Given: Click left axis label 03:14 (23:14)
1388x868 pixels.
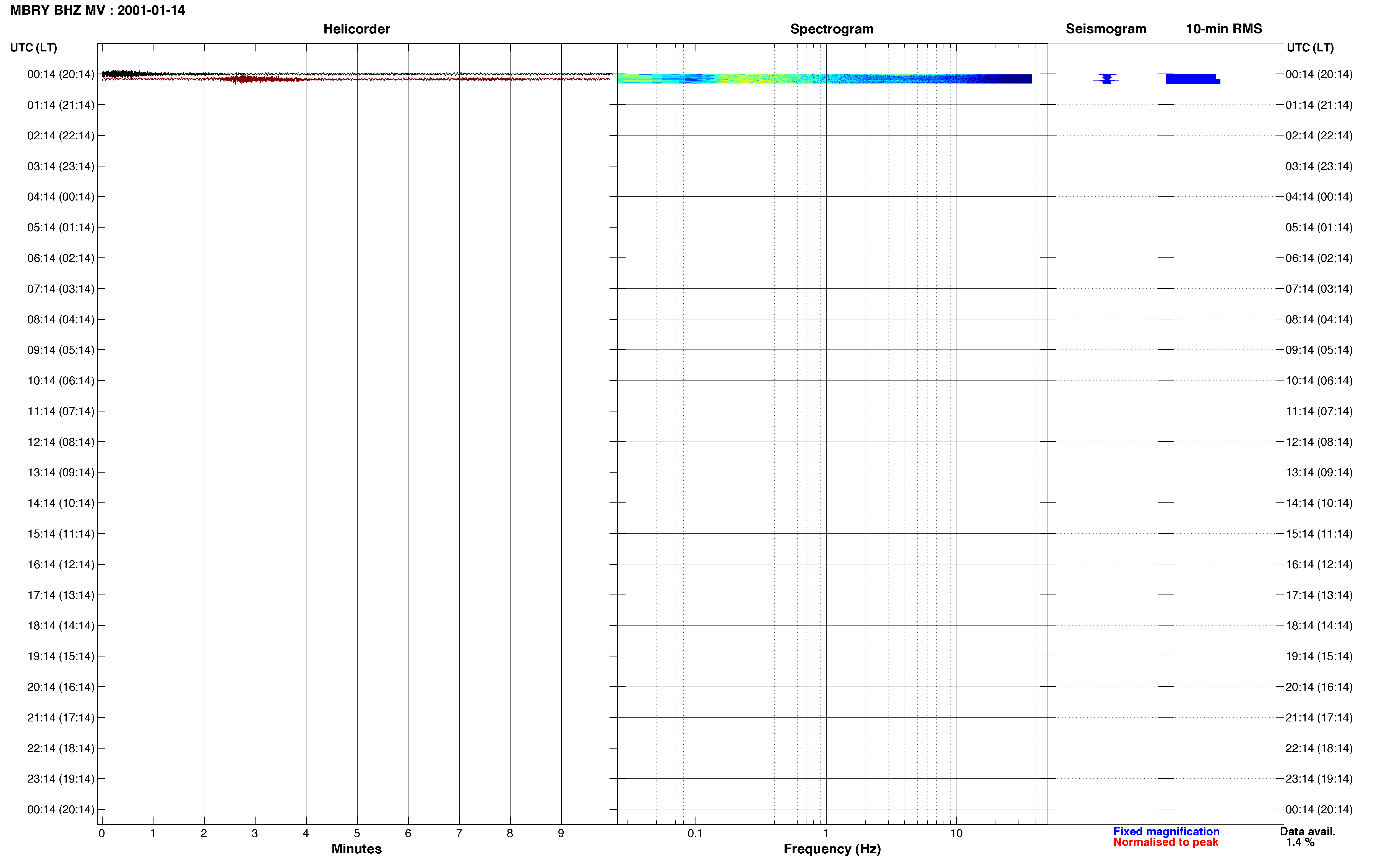Looking at the screenshot, I should (60, 166).
